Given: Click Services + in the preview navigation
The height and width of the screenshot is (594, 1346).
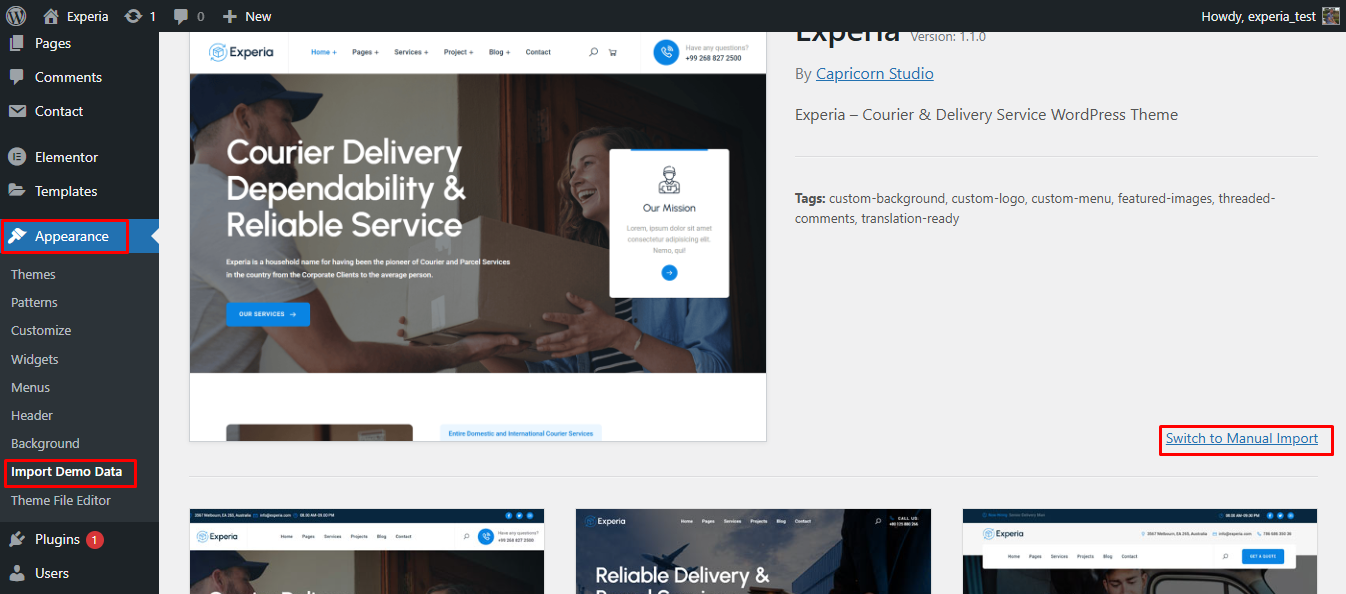Looking at the screenshot, I should 411,52.
